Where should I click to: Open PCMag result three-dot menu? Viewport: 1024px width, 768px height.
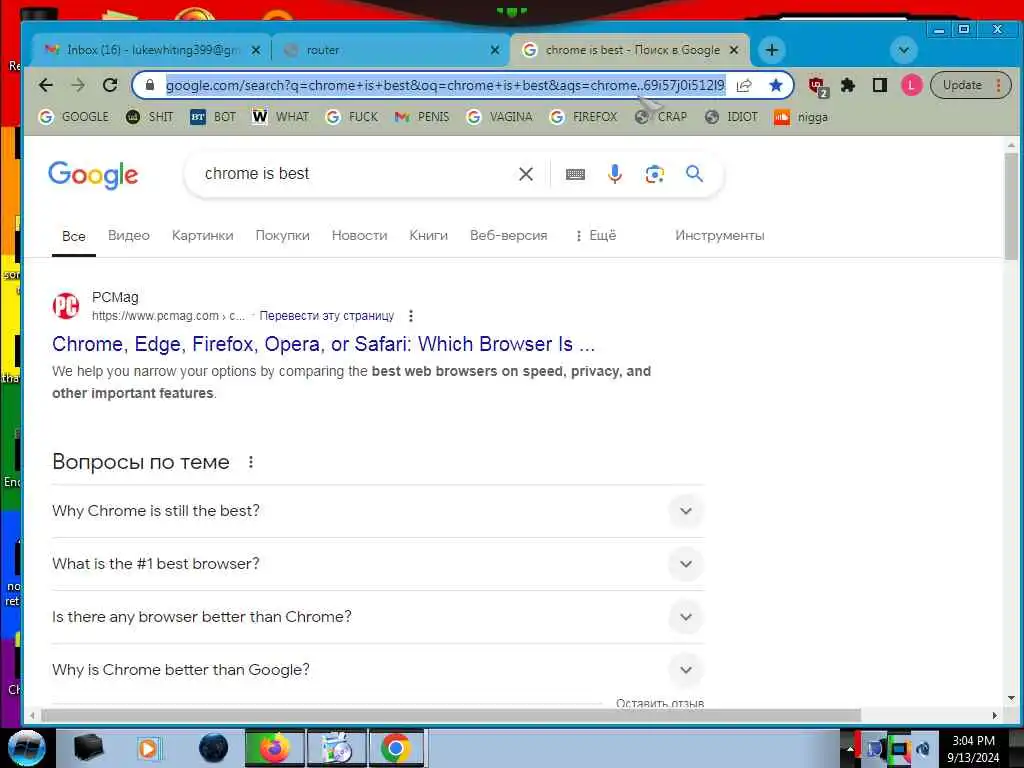pyautogui.click(x=411, y=316)
